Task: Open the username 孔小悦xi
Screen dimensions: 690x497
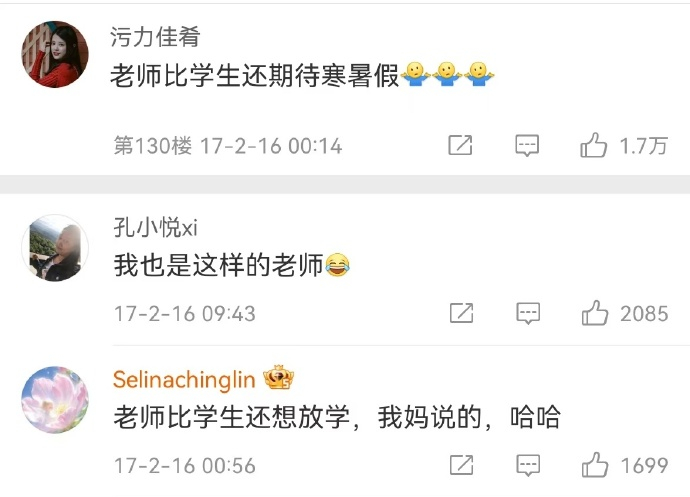Action: tap(156, 228)
